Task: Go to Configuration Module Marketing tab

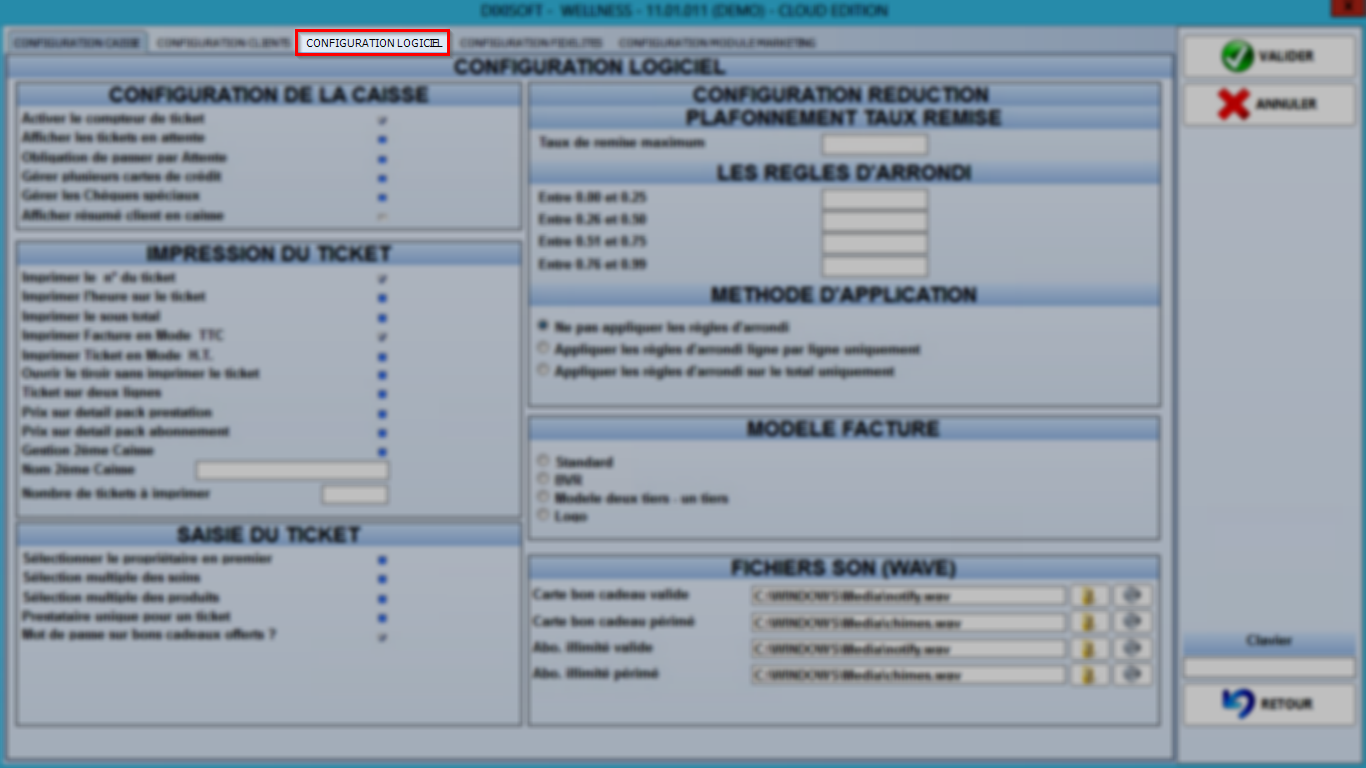Action: tap(717, 43)
